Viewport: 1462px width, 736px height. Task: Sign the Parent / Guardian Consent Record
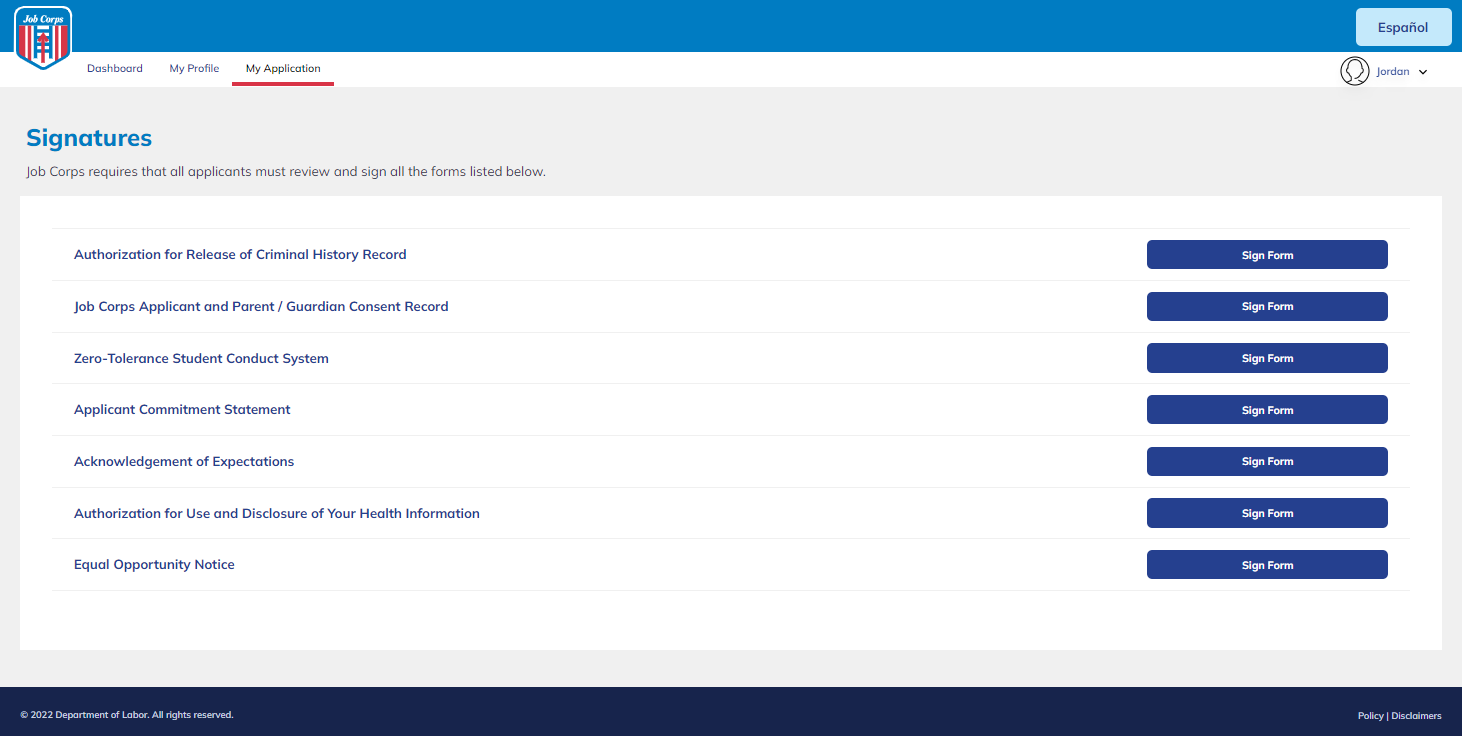tap(1267, 307)
